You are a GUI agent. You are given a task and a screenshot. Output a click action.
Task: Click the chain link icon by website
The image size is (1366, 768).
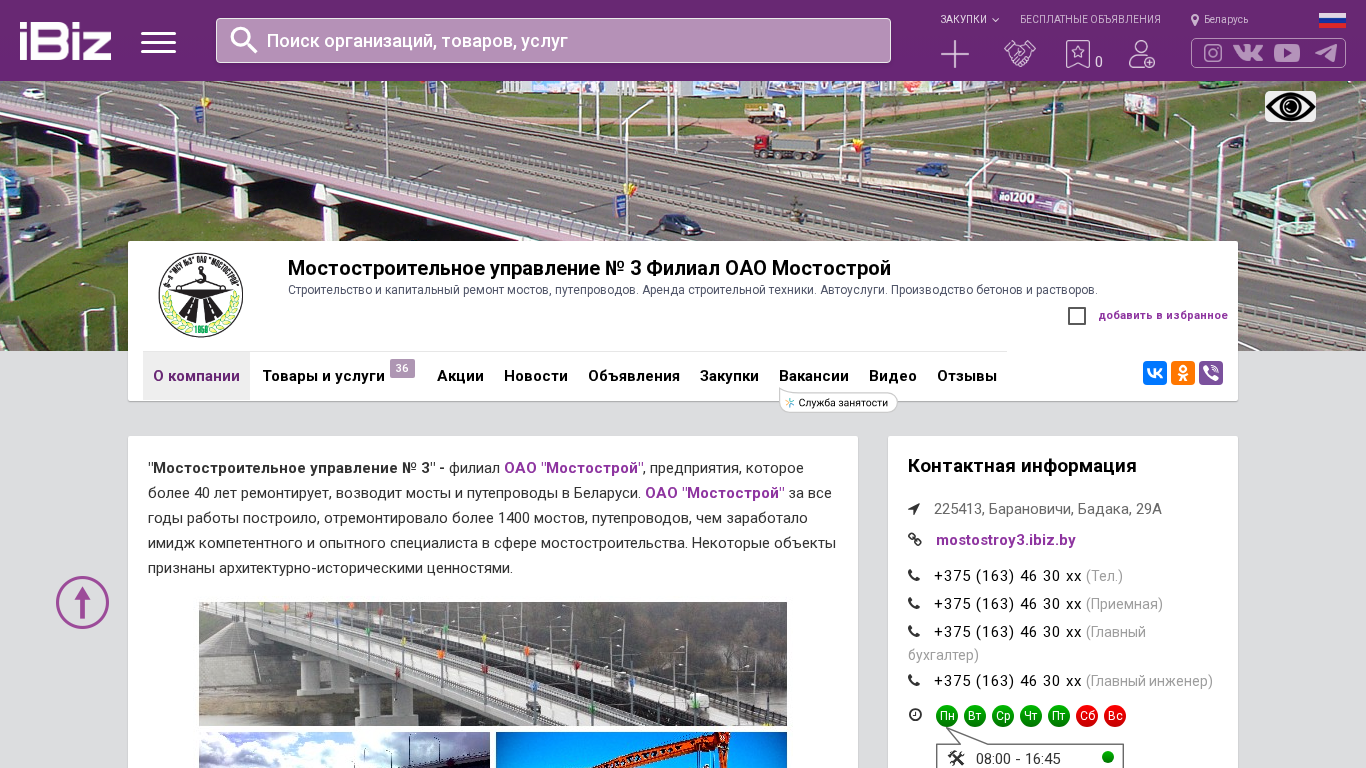coord(914,540)
